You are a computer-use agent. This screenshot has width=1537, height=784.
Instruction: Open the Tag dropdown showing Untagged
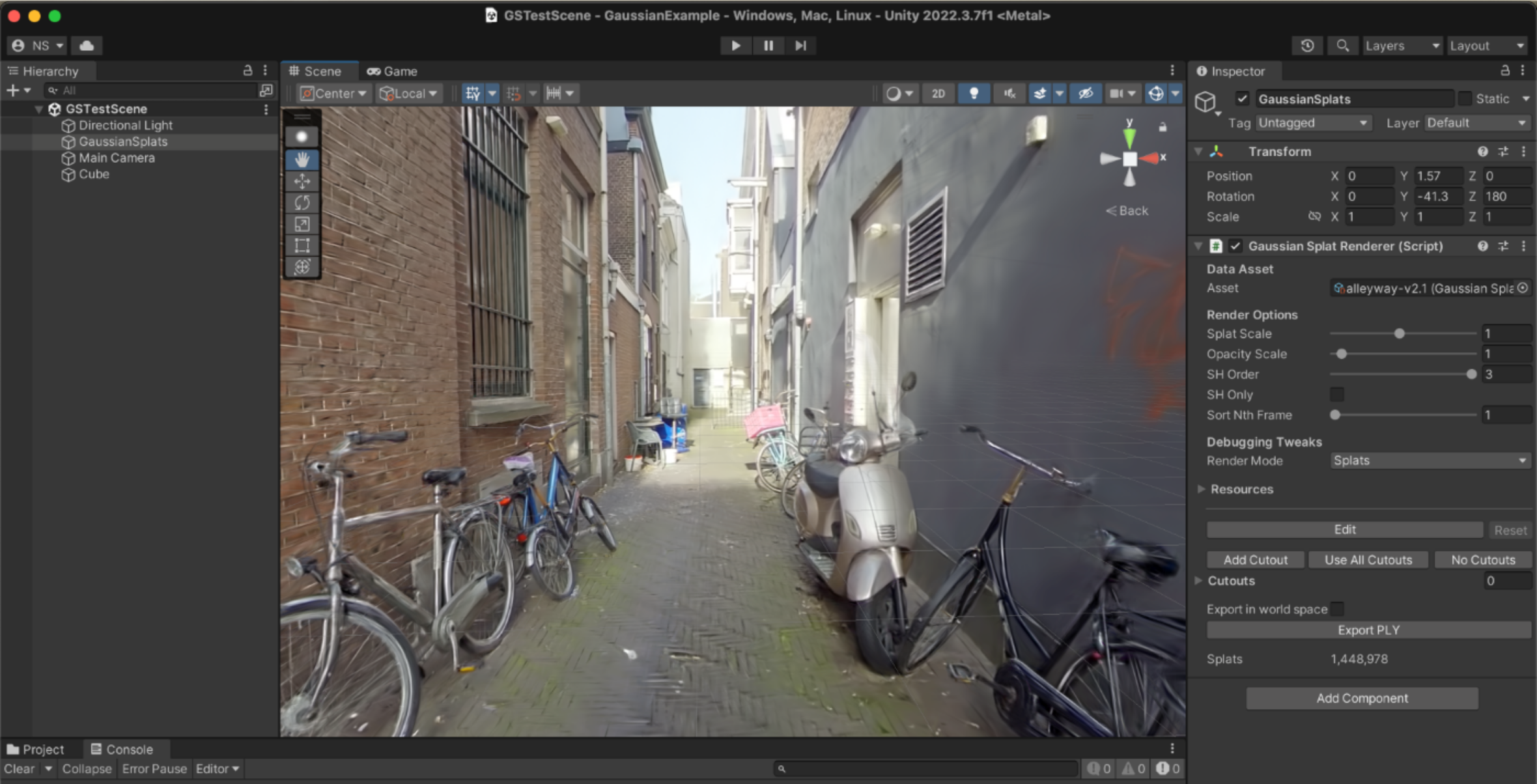(x=1312, y=122)
